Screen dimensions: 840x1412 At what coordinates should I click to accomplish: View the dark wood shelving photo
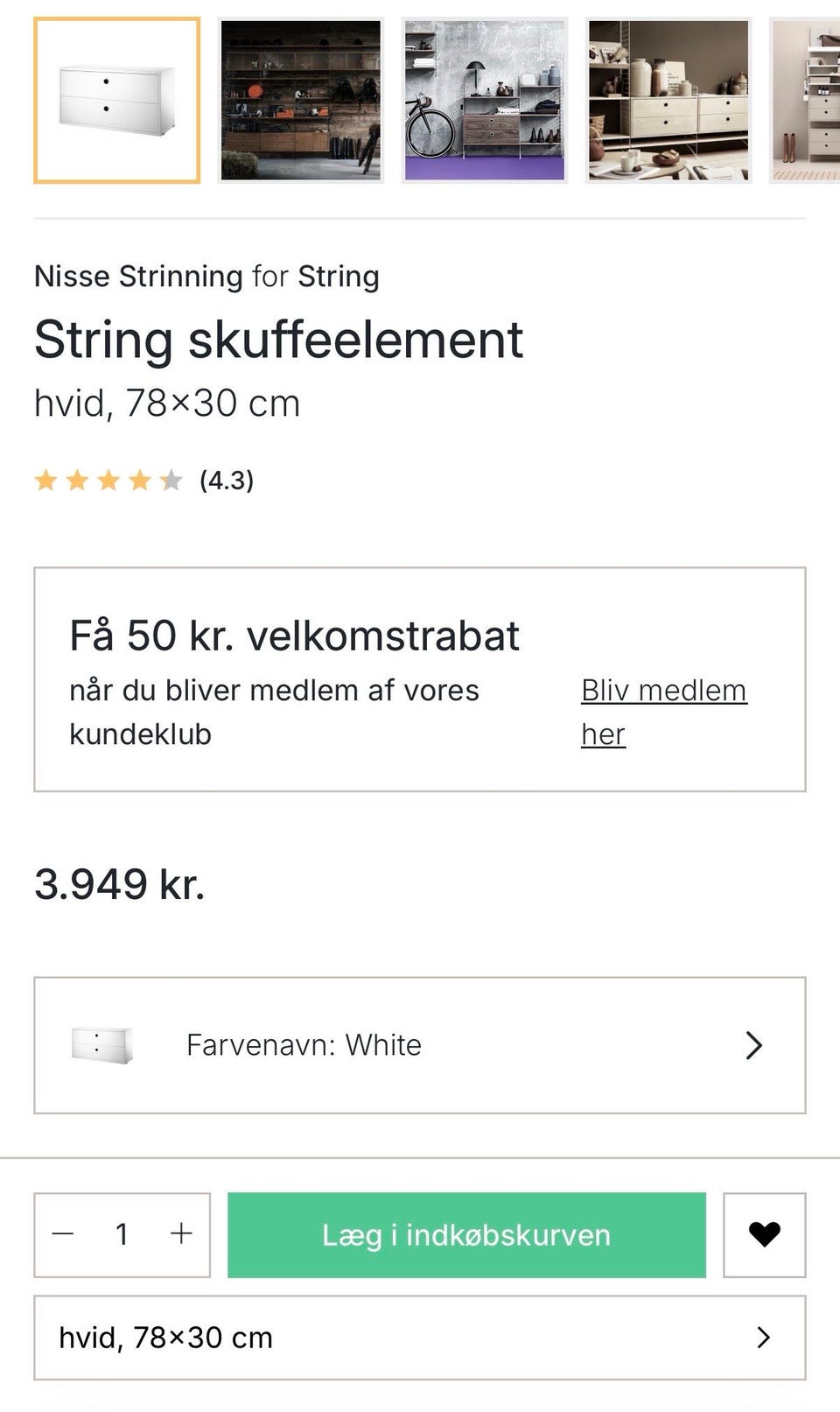(301, 101)
